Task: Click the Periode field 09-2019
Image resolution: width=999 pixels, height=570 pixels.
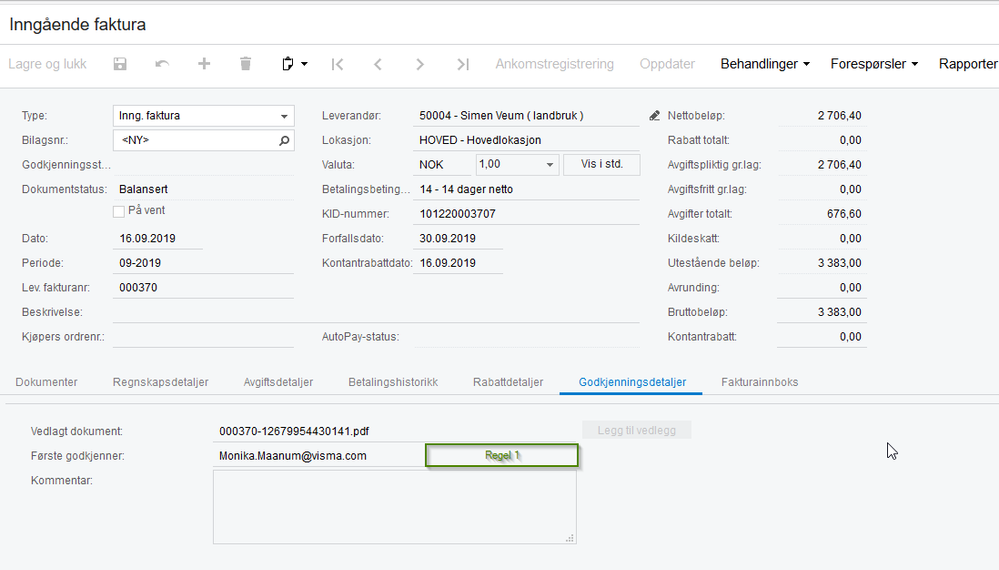Action: (x=203, y=263)
